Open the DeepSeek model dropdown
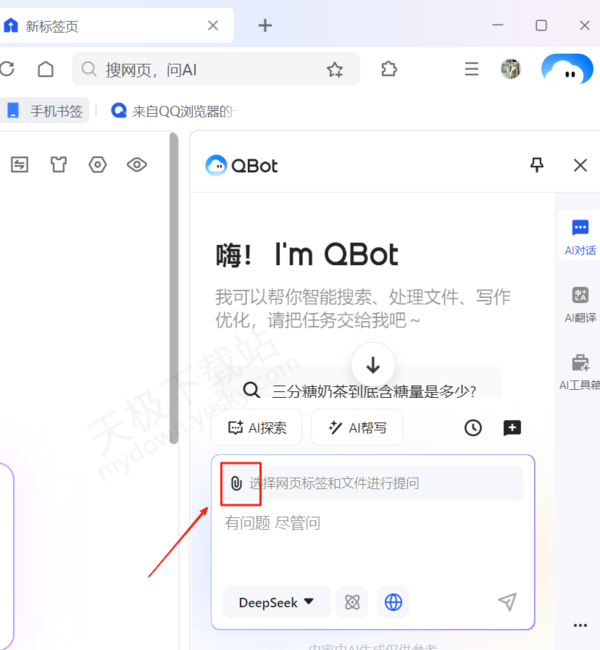The width and height of the screenshot is (600, 650). click(x=276, y=602)
